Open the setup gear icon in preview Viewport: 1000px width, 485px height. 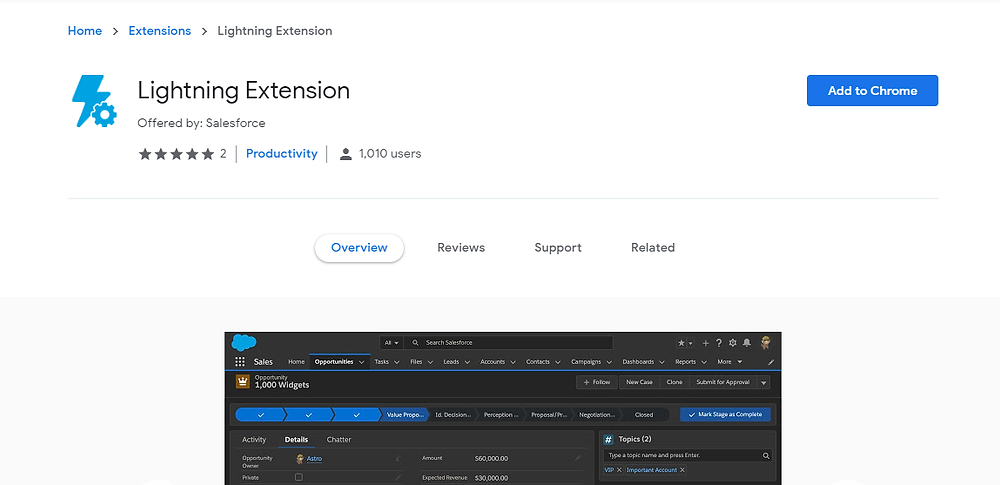click(732, 343)
